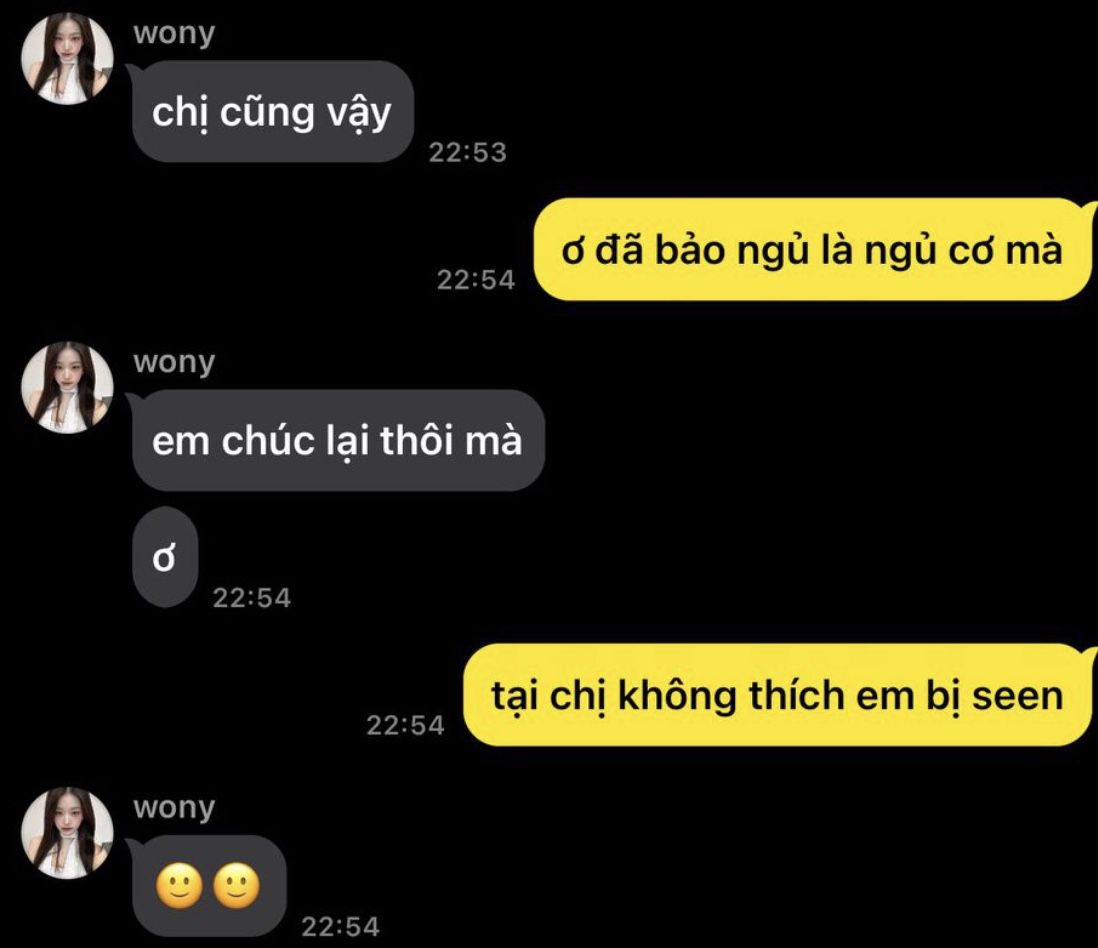Click the top 'wony' sender name
1098x948 pixels.
coord(174,33)
